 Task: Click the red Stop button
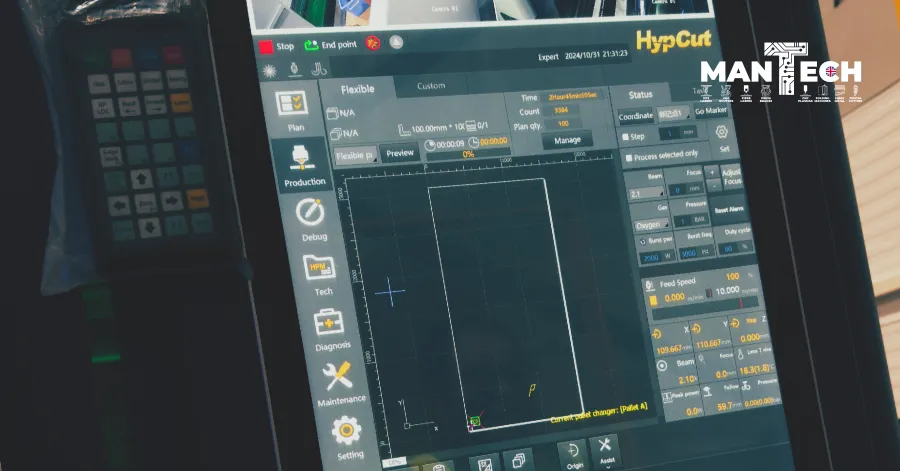[x=276, y=47]
